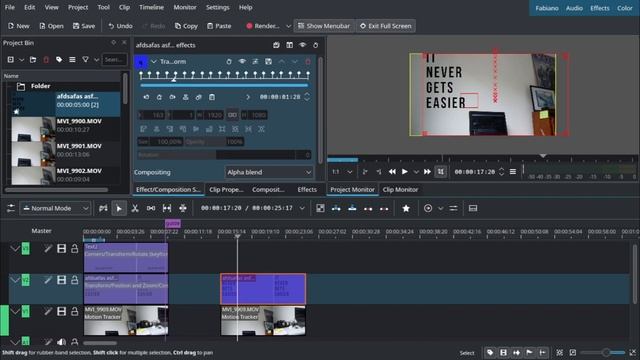Toggle hide-video filmstrip icon on V1 track

coord(62,311)
